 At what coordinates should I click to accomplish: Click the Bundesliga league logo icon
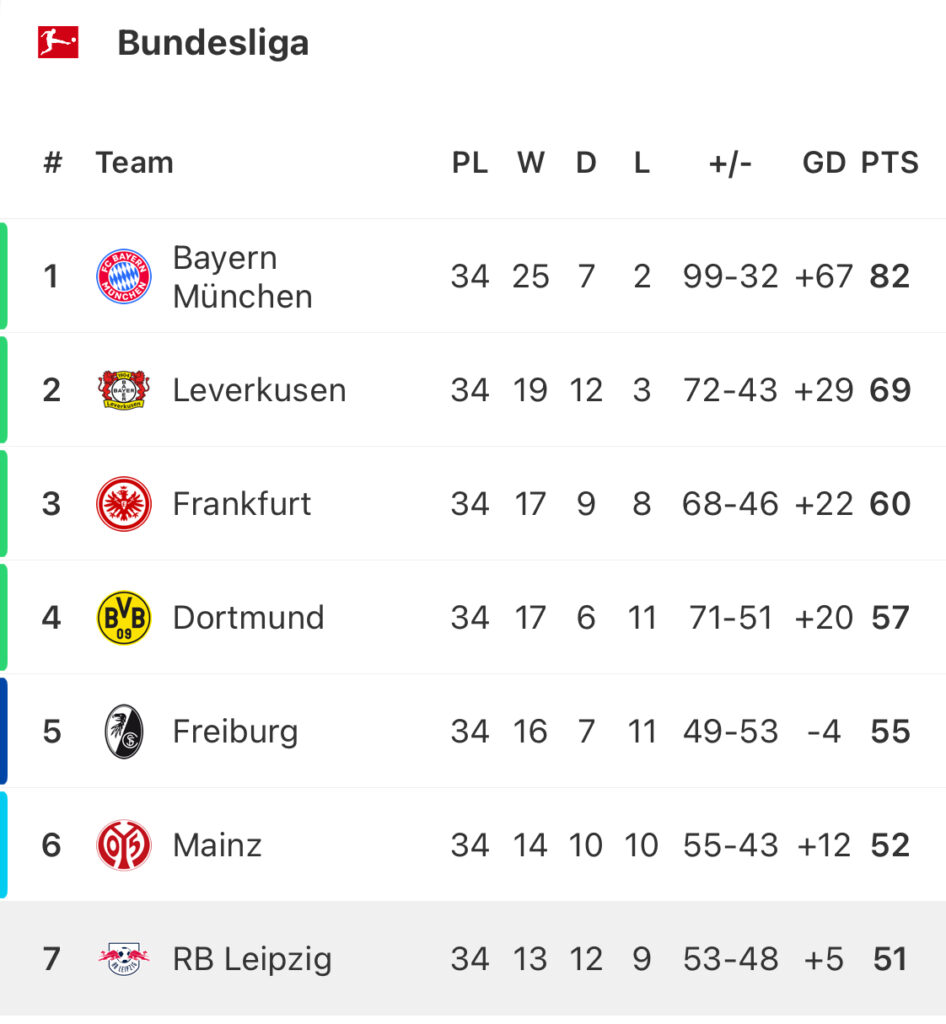(58, 42)
